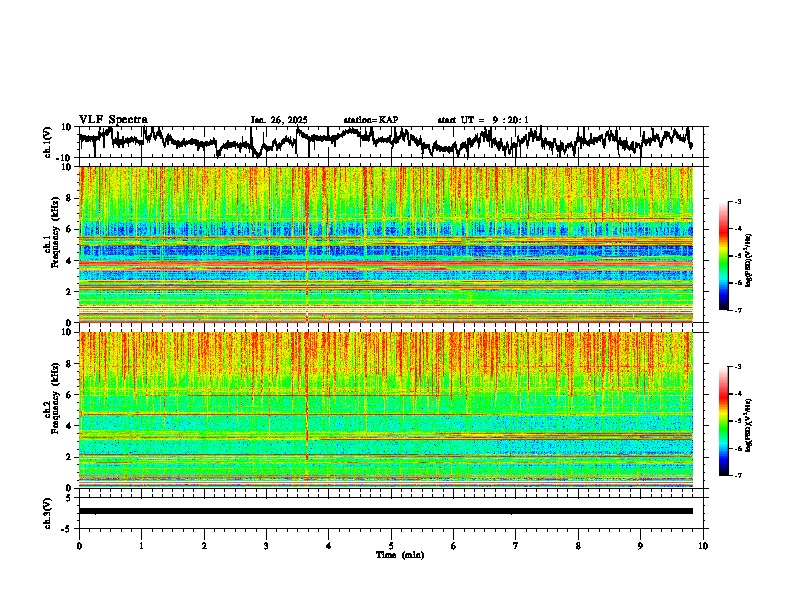Click the black ch.3 signal bar
Screen dimensions: 792x612
coord(386,511)
